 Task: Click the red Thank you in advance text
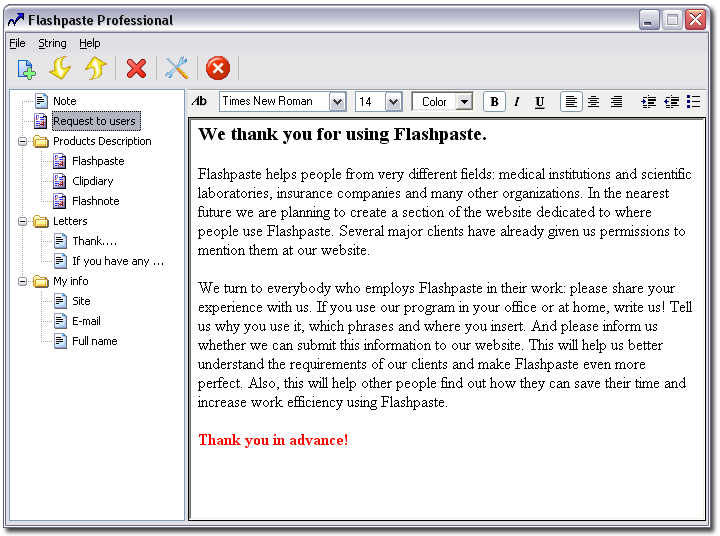273,440
